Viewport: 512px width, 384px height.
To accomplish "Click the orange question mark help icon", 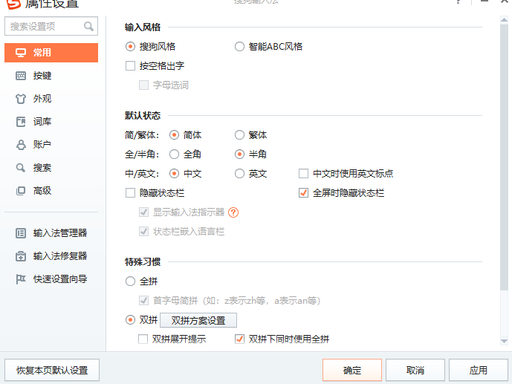I will (233, 212).
